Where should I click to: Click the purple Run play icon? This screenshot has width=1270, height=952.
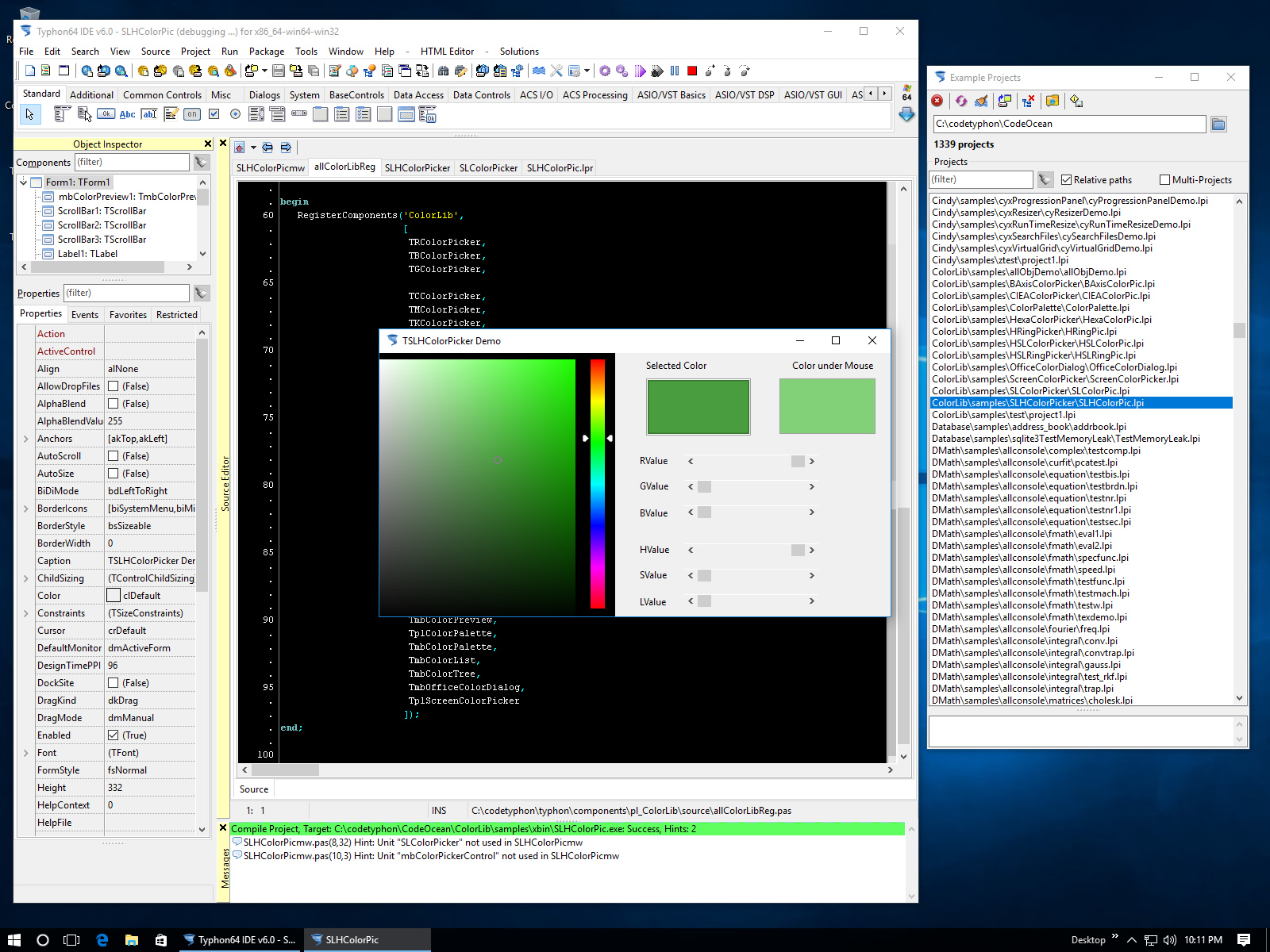coord(640,71)
